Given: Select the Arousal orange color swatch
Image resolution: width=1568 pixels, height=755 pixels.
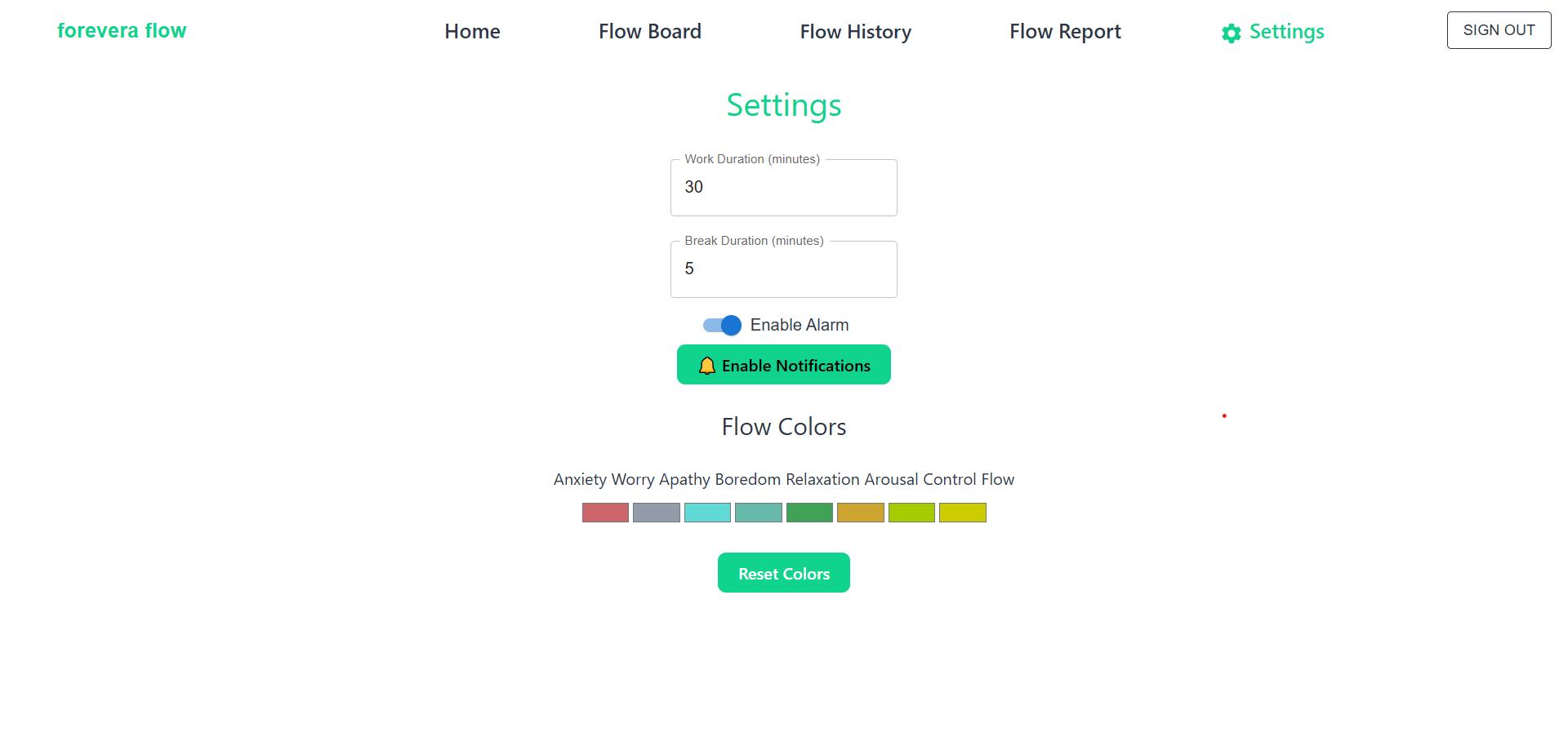Looking at the screenshot, I should pos(861,512).
